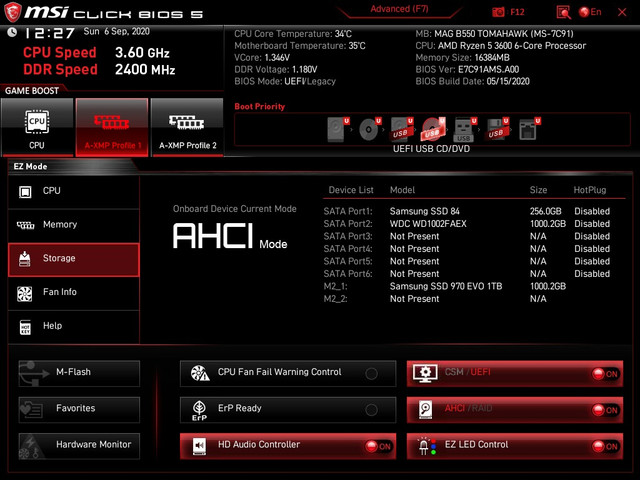Click the clock icon beside the time
640x480 pixels.
pyautogui.click(x=12, y=32)
